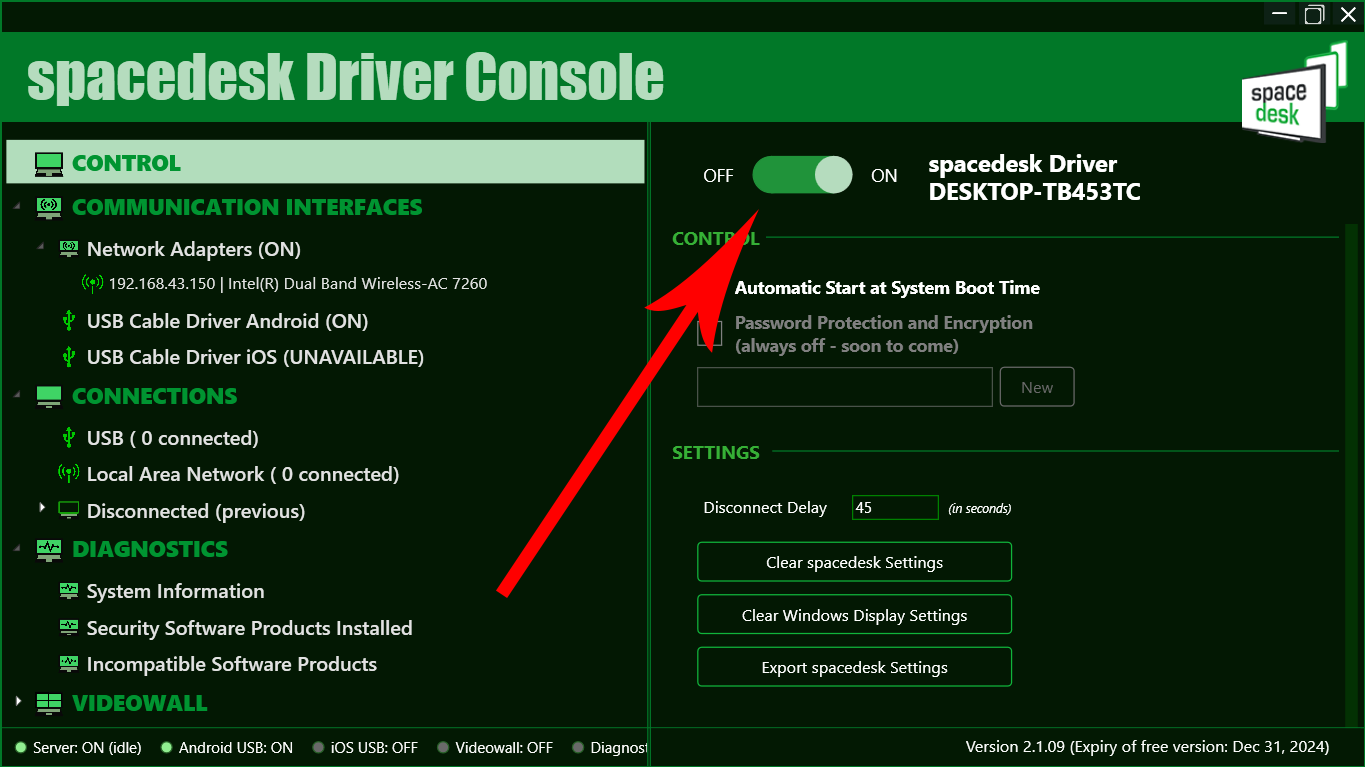This screenshot has width=1365, height=767.
Task: Open System Information via its diagnostics icon
Action: pyautogui.click(x=68, y=590)
